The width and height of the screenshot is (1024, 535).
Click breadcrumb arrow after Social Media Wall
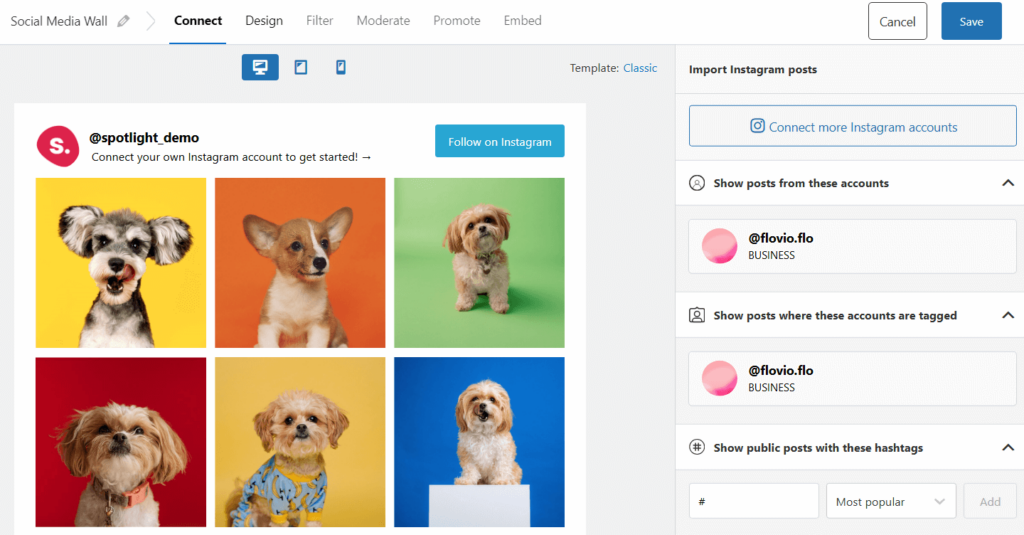151,21
